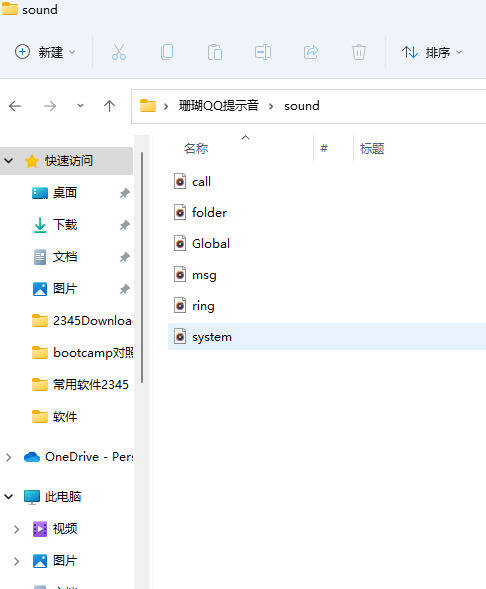Click the Share icon in toolbar
This screenshot has width=486, height=589.
click(311, 52)
